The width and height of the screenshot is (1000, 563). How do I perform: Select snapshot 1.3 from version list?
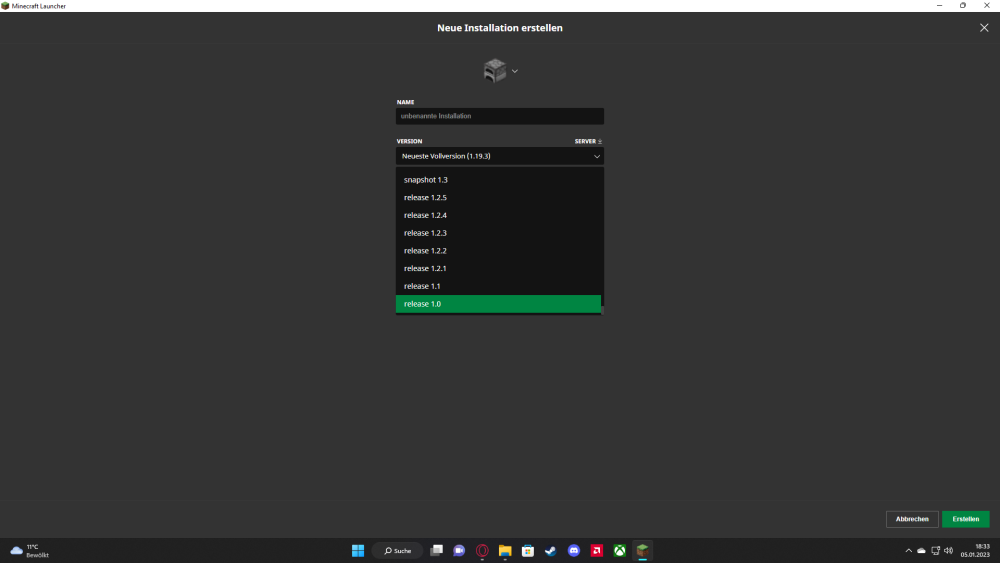pyautogui.click(x=498, y=180)
